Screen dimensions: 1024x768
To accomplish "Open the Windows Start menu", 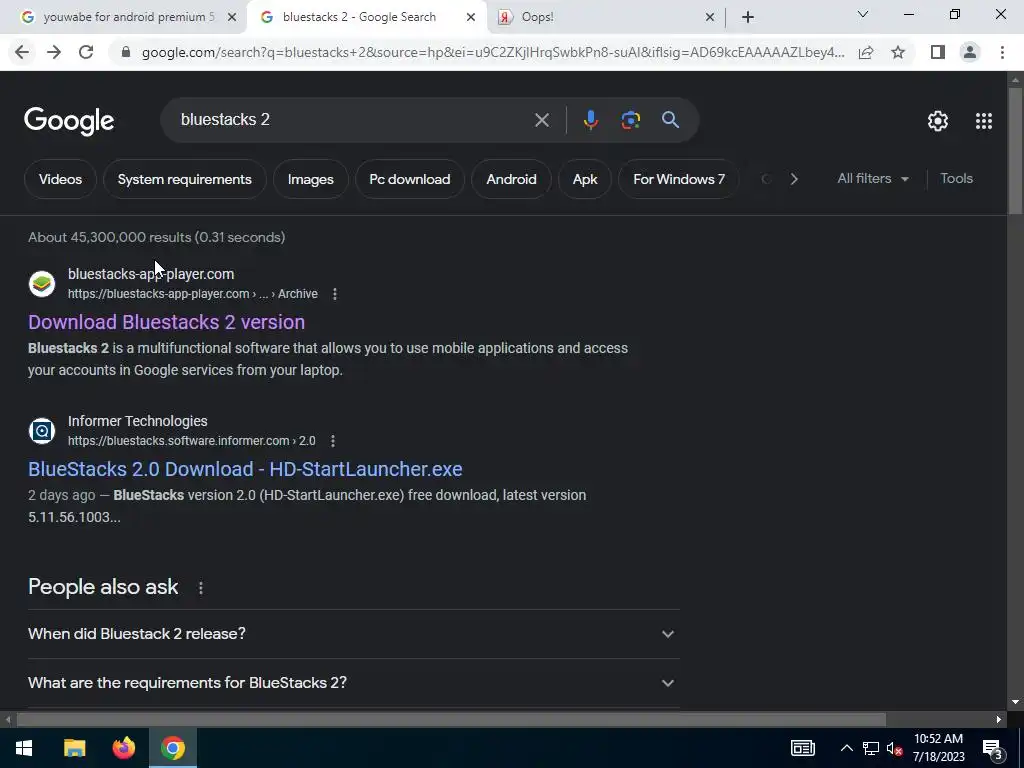I will click(x=24, y=748).
